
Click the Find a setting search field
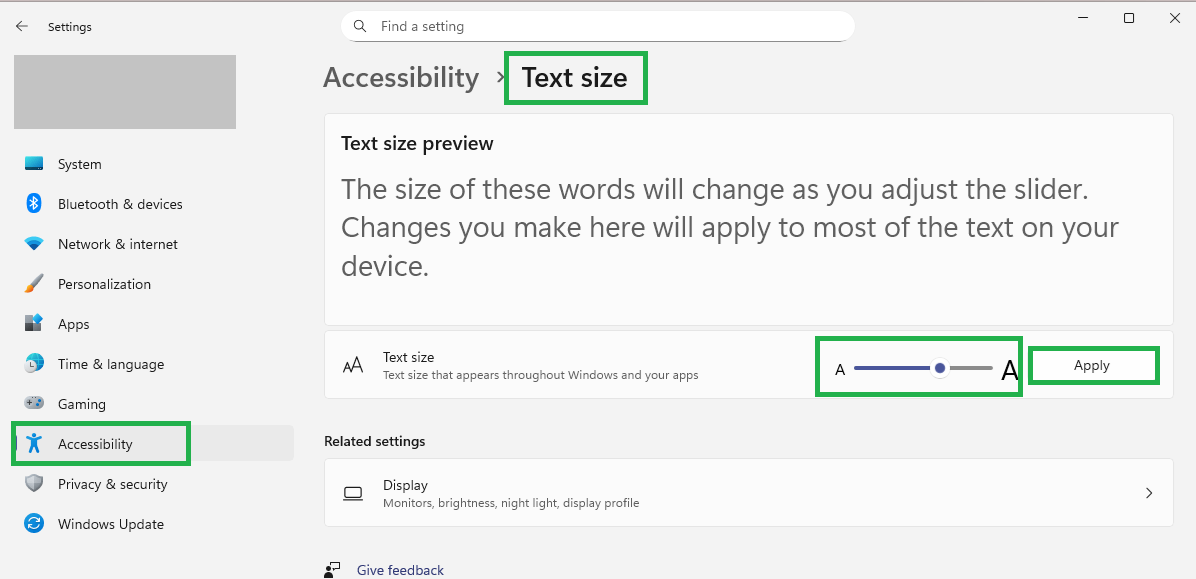pos(597,26)
